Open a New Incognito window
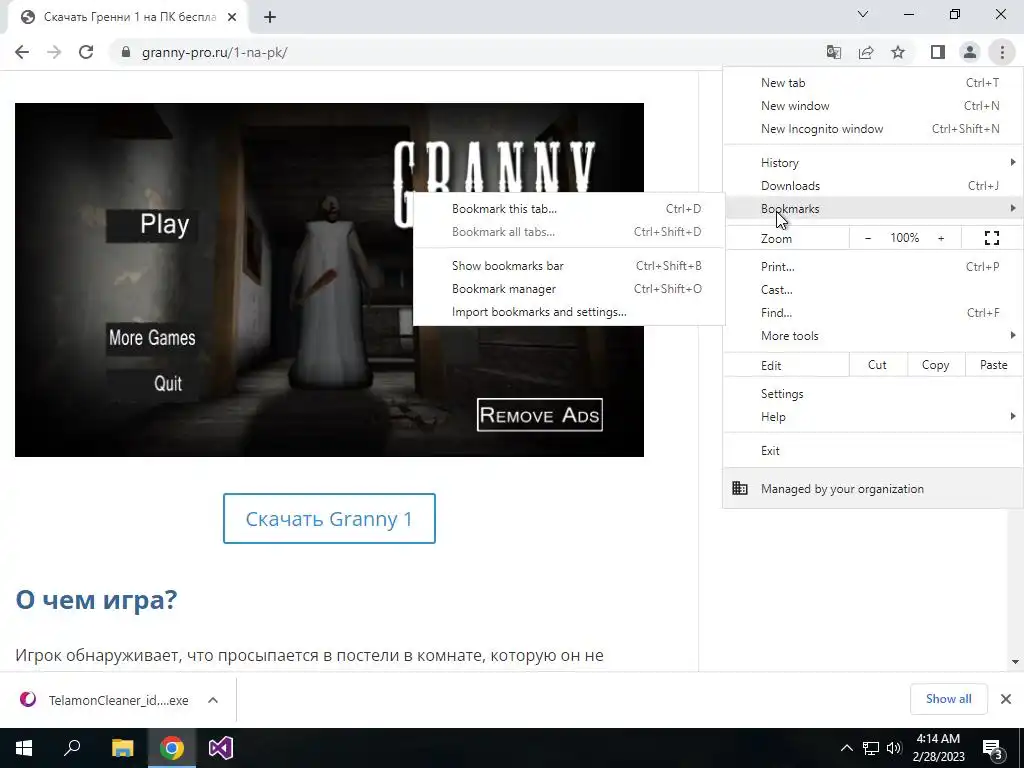1024x768 pixels. (x=873, y=129)
